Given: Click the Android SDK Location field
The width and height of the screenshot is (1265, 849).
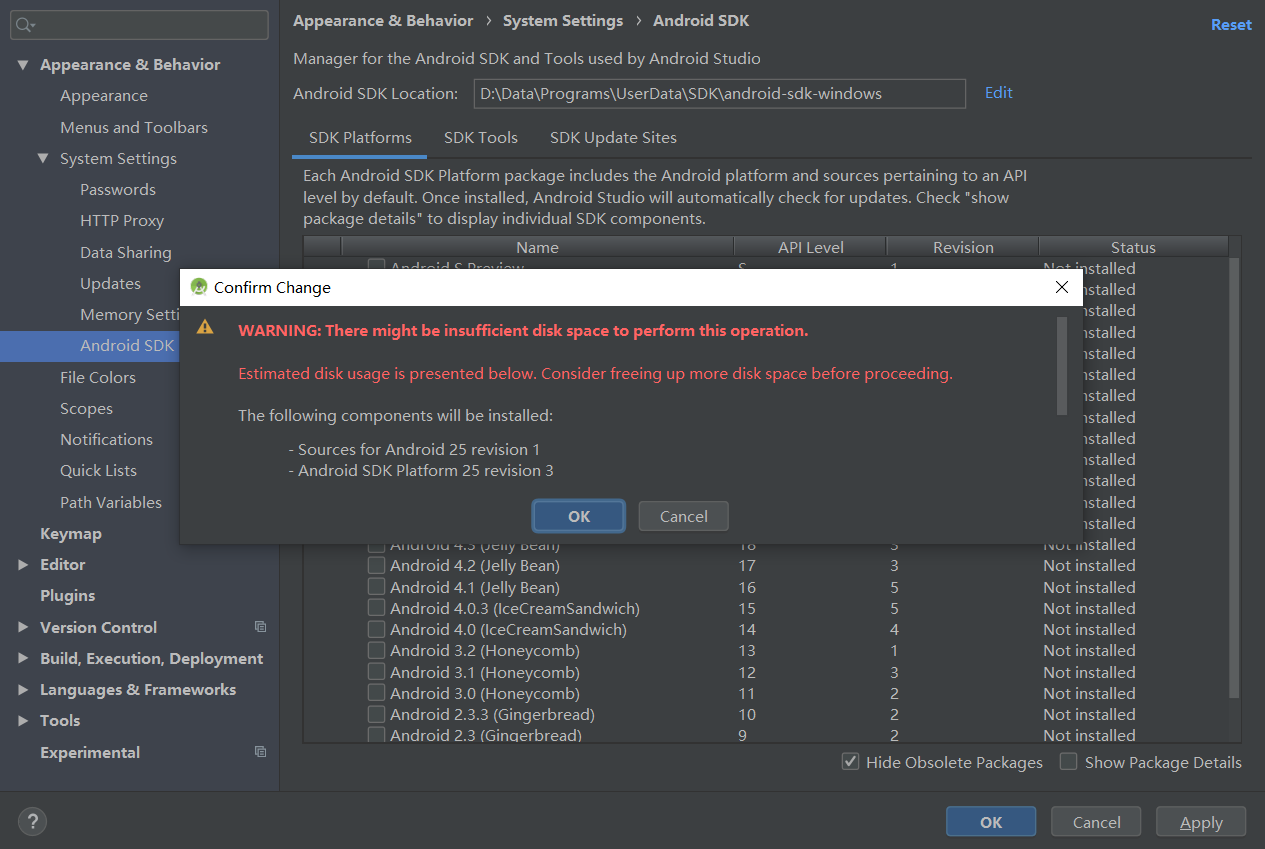Looking at the screenshot, I should [719, 93].
